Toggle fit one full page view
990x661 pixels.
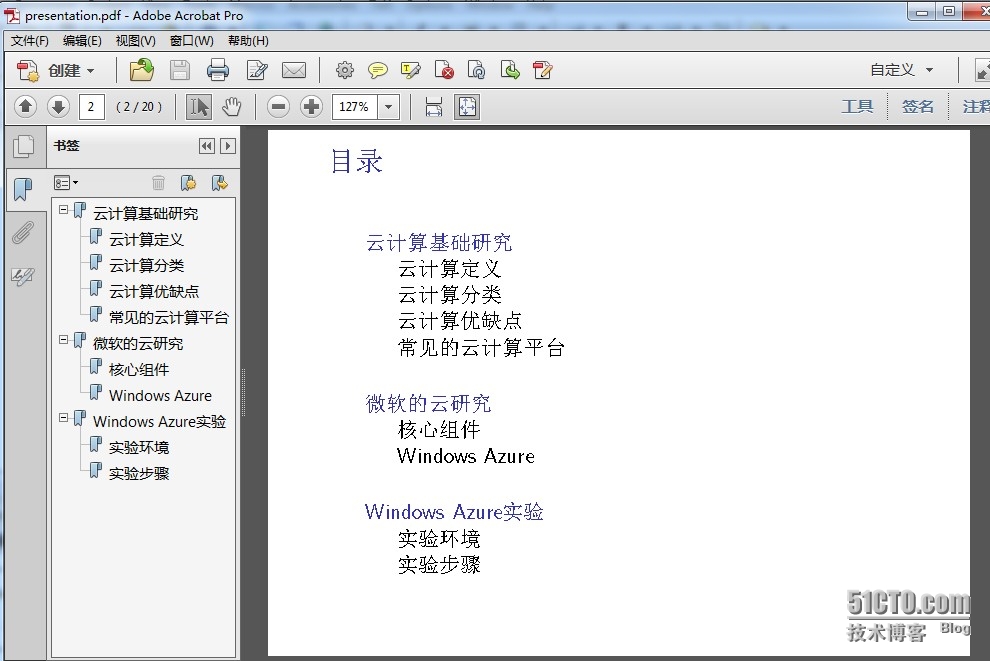click(x=467, y=107)
